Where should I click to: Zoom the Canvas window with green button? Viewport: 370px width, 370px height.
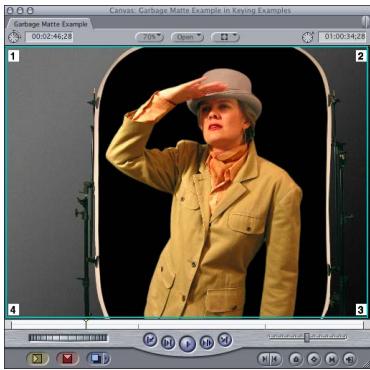coord(30,11)
